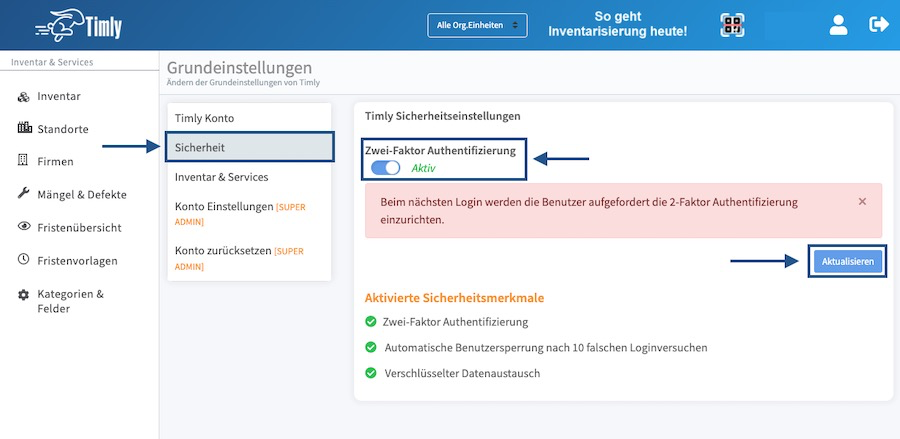This screenshot has height=439, width=900.
Task: Click the logout arrow icon
Action: pyautogui.click(x=879, y=25)
